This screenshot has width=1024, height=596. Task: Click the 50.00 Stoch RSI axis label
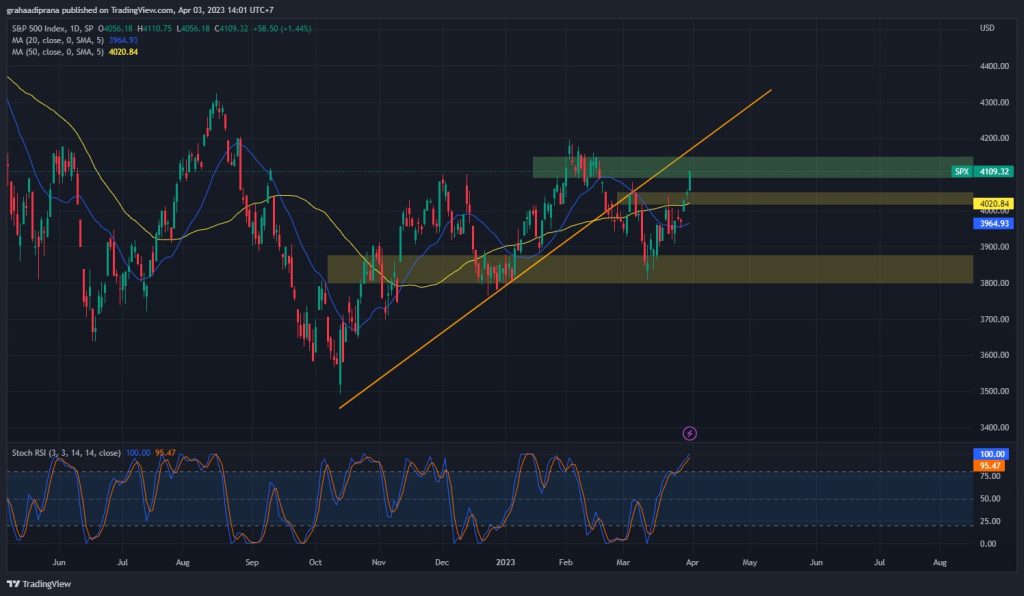click(x=990, y=499)
